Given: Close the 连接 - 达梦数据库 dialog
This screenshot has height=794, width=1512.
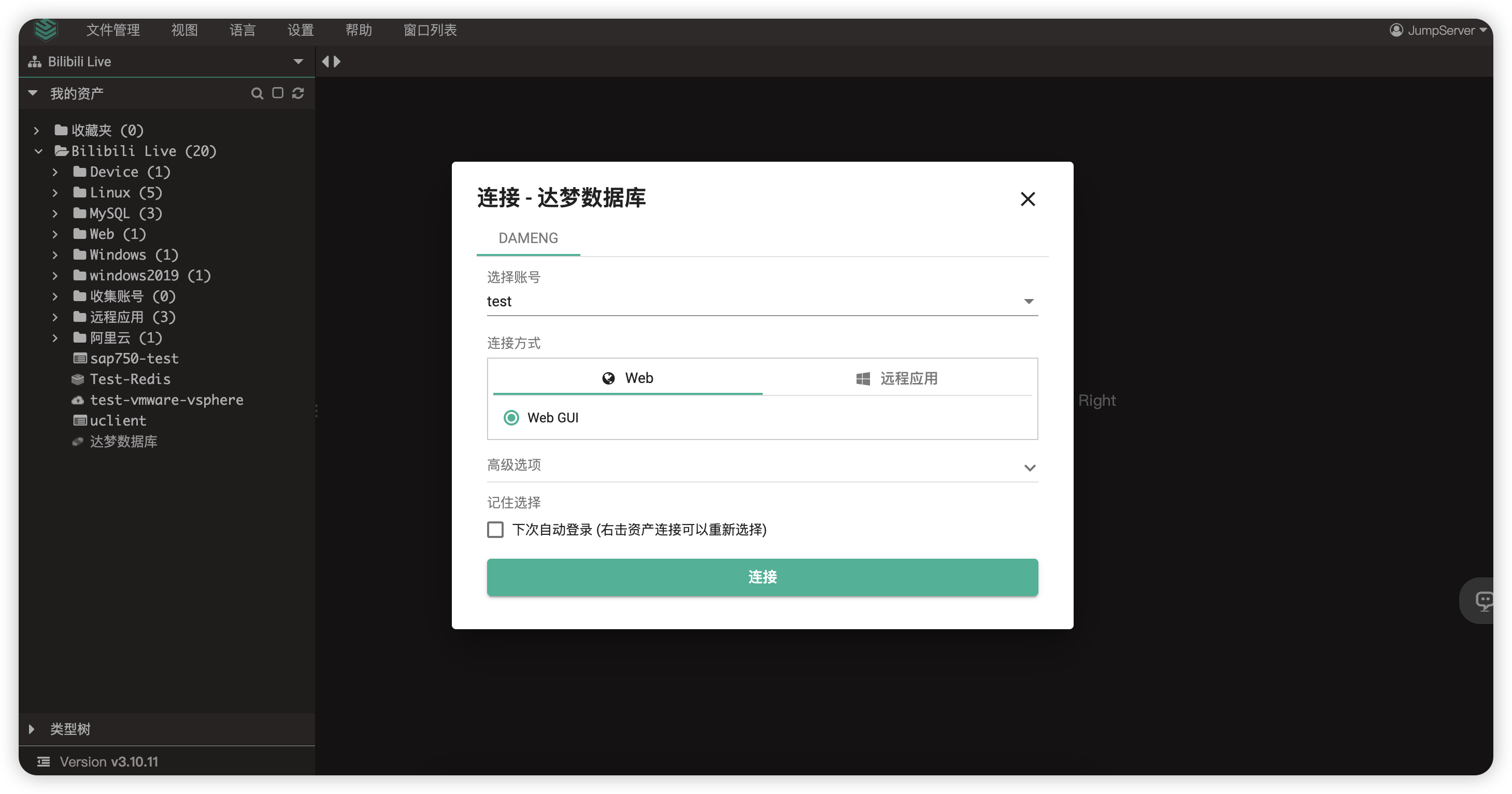Looking at the screenshot, I should point(1027,199).
